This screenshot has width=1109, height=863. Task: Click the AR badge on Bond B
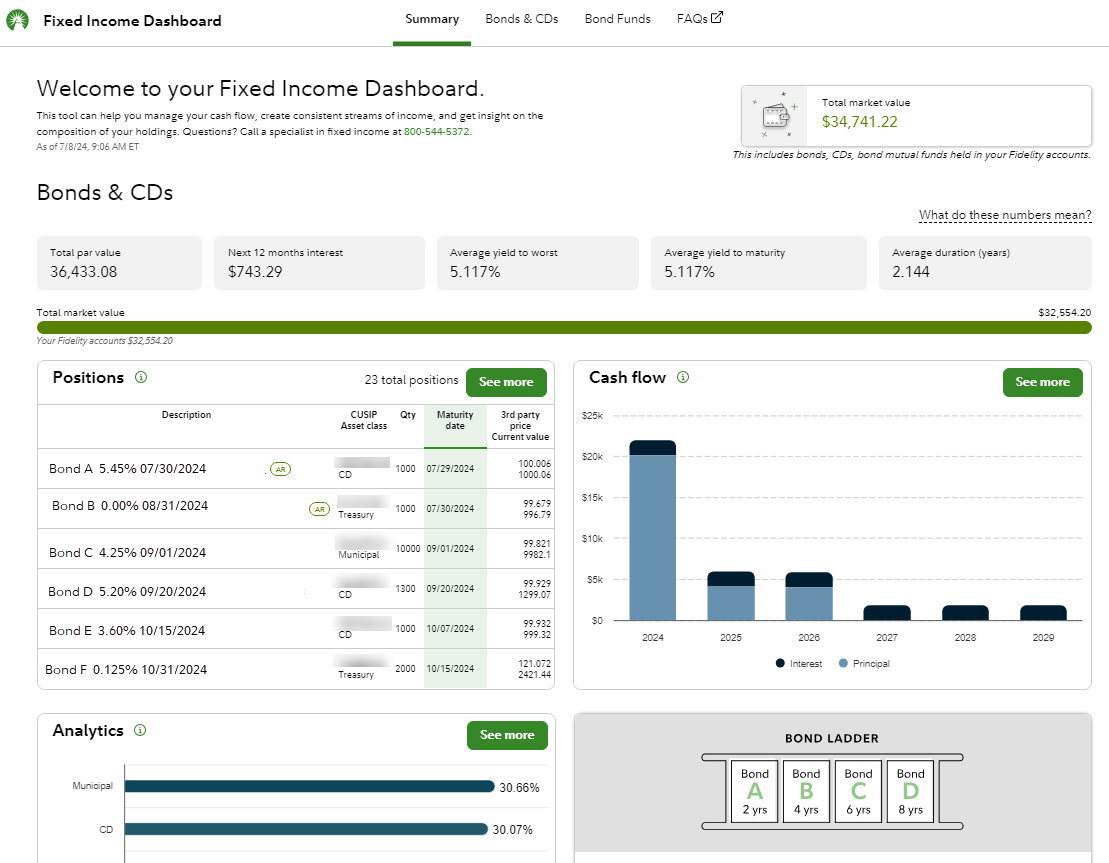click(x=319, y=509)
